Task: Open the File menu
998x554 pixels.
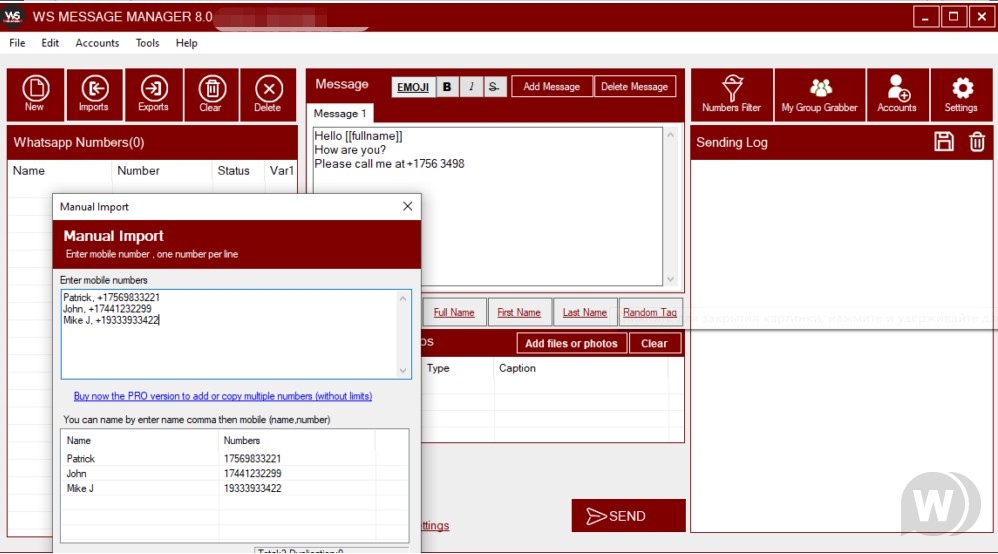Action: point(17,43)
